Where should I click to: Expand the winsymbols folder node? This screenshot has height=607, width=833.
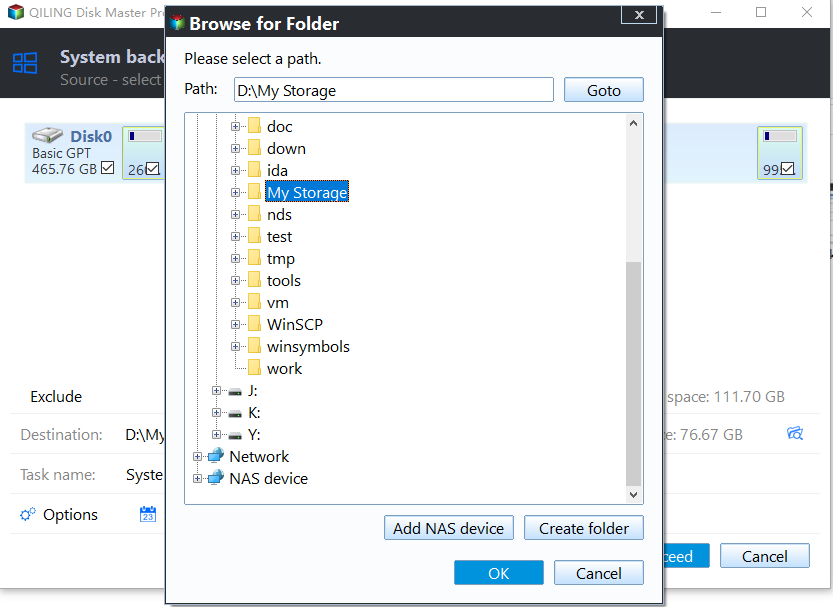(x=235, y=347)
